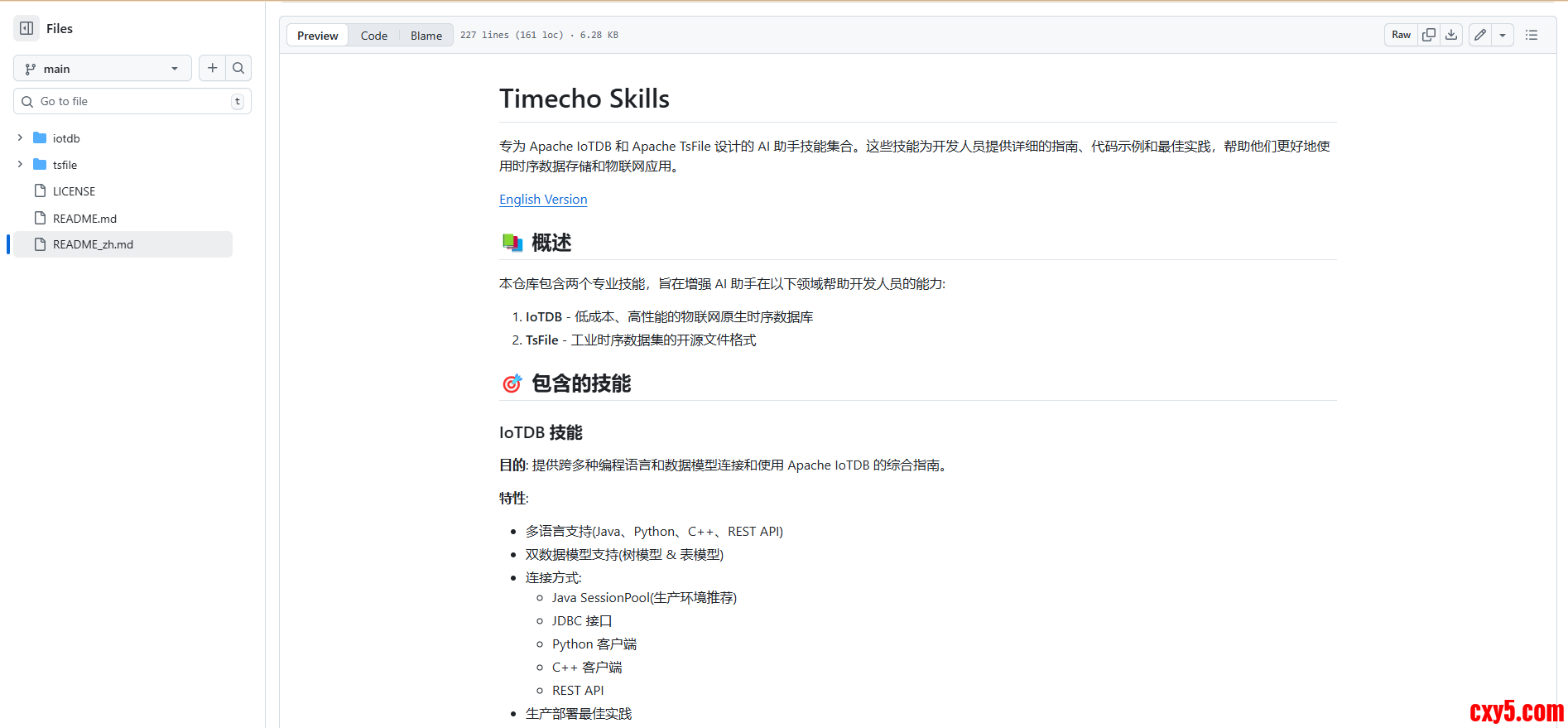
Task: Show the document outline
Action: pyautogui.click(x=1532, y=35)
